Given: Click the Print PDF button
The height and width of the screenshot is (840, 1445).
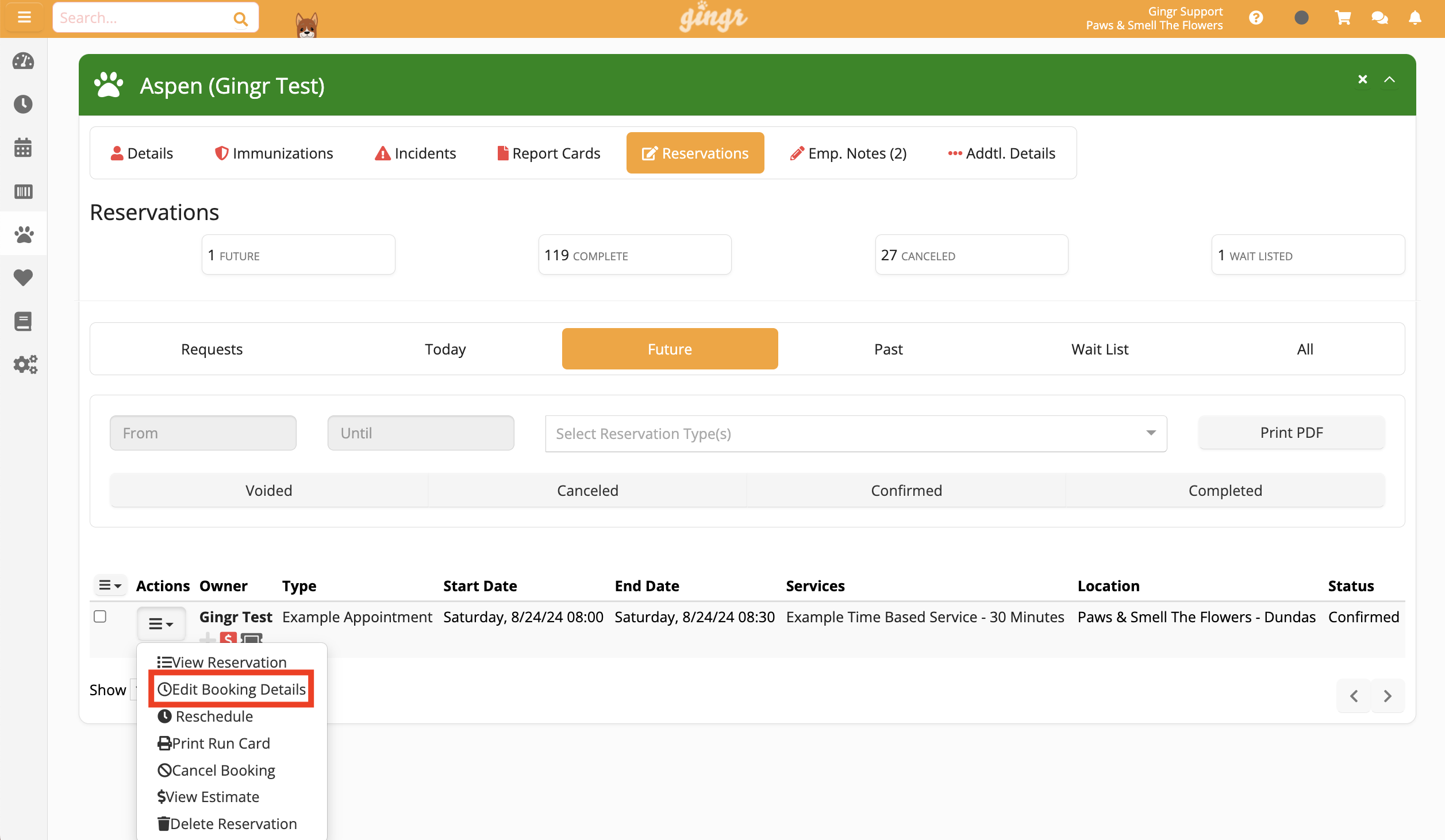Looking at the screenshot, I should pos(1292,433).
